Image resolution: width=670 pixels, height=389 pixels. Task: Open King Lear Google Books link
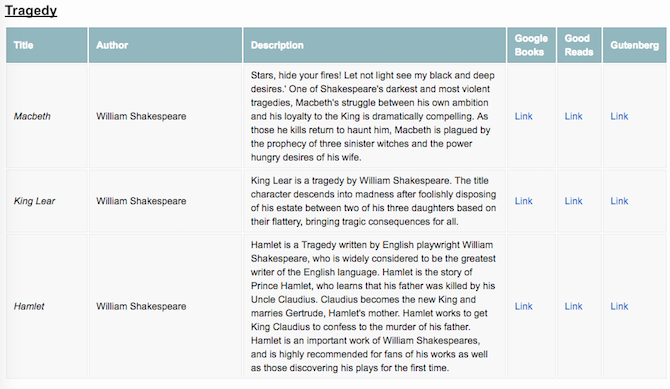coord(523,201)
